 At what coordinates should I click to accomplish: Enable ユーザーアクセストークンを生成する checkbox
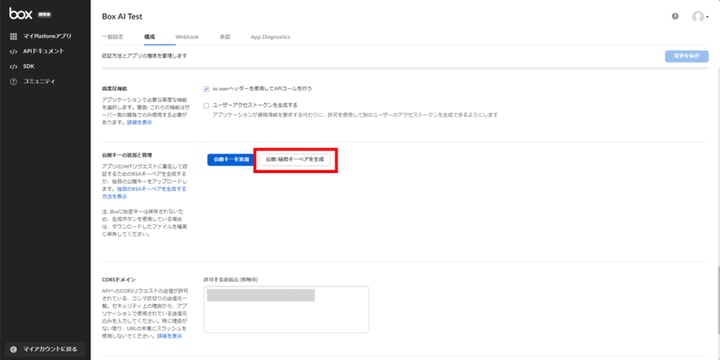pos(206,106)
